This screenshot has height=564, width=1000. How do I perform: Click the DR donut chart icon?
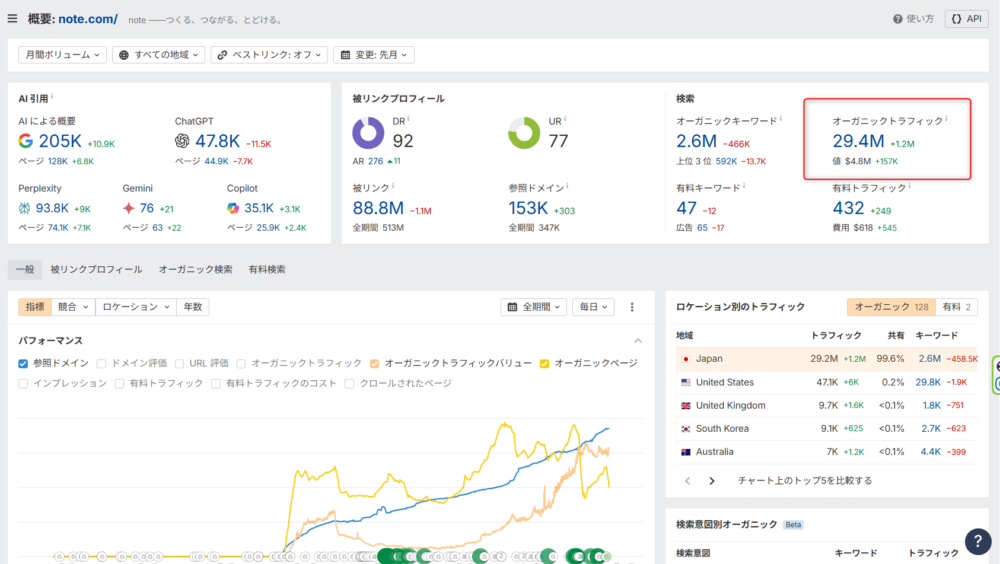368,133
